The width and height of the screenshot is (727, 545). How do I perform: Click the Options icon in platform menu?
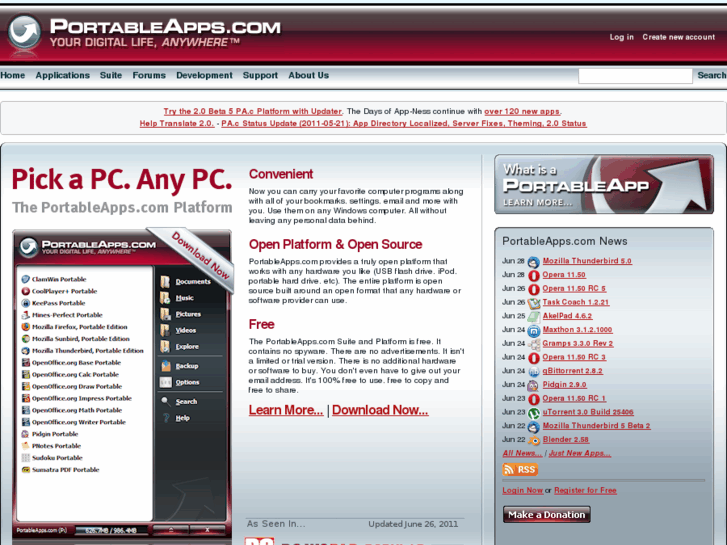pos(166,382)
